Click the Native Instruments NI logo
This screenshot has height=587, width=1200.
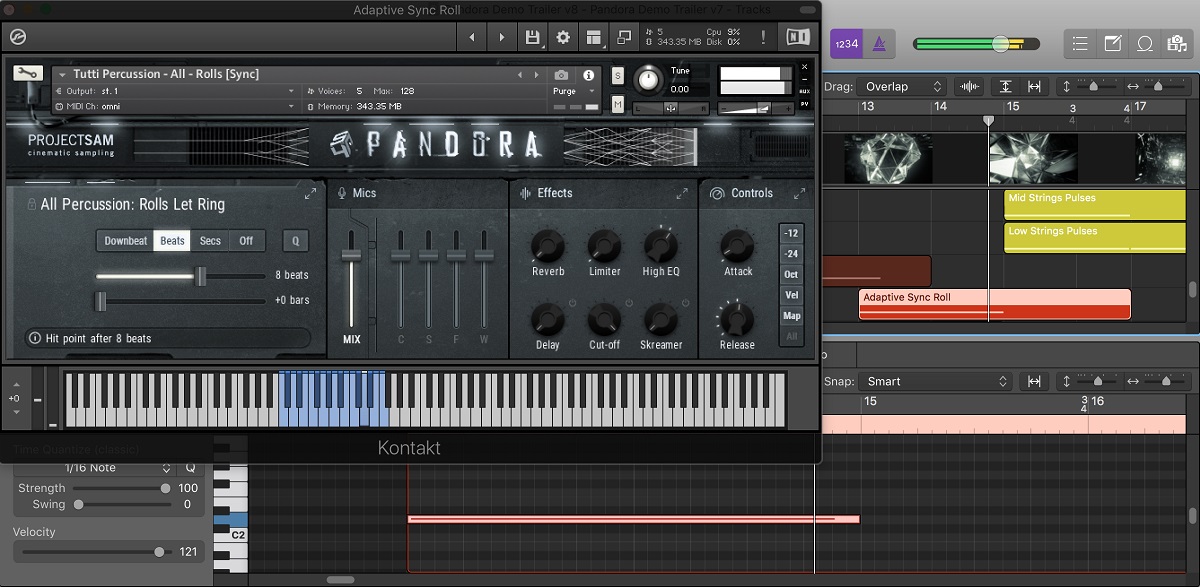pyautogui.click(x=797, y=38)
